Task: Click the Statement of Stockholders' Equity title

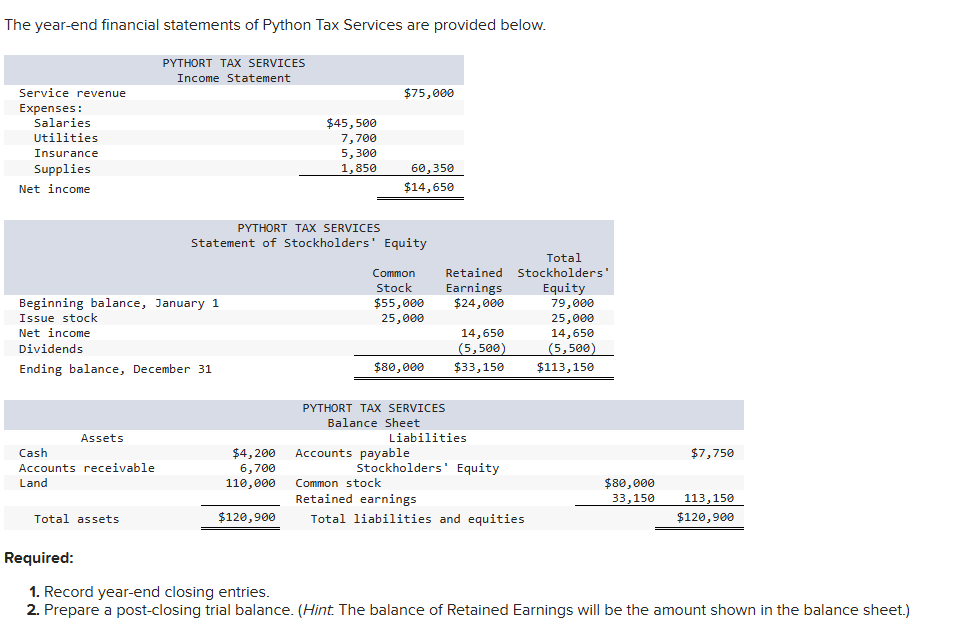Action: [x=309, y=242]
